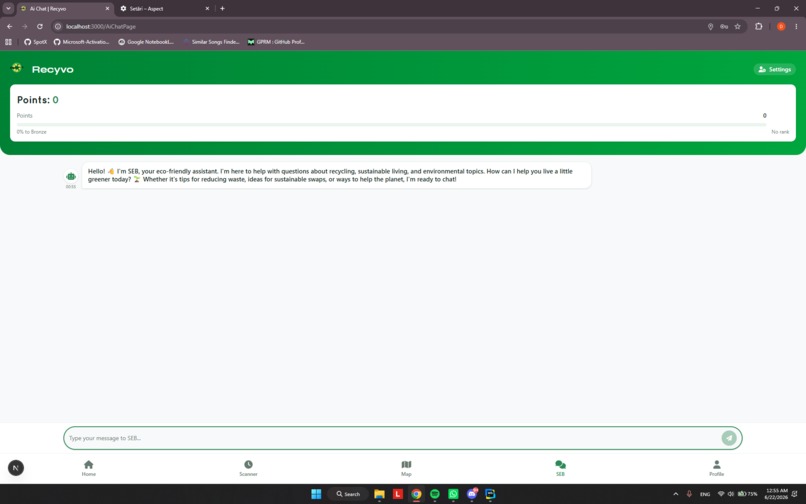Click the taskbar Search box
The height and width of the screenshot is (504, 806).
click(x=348, y=494)
